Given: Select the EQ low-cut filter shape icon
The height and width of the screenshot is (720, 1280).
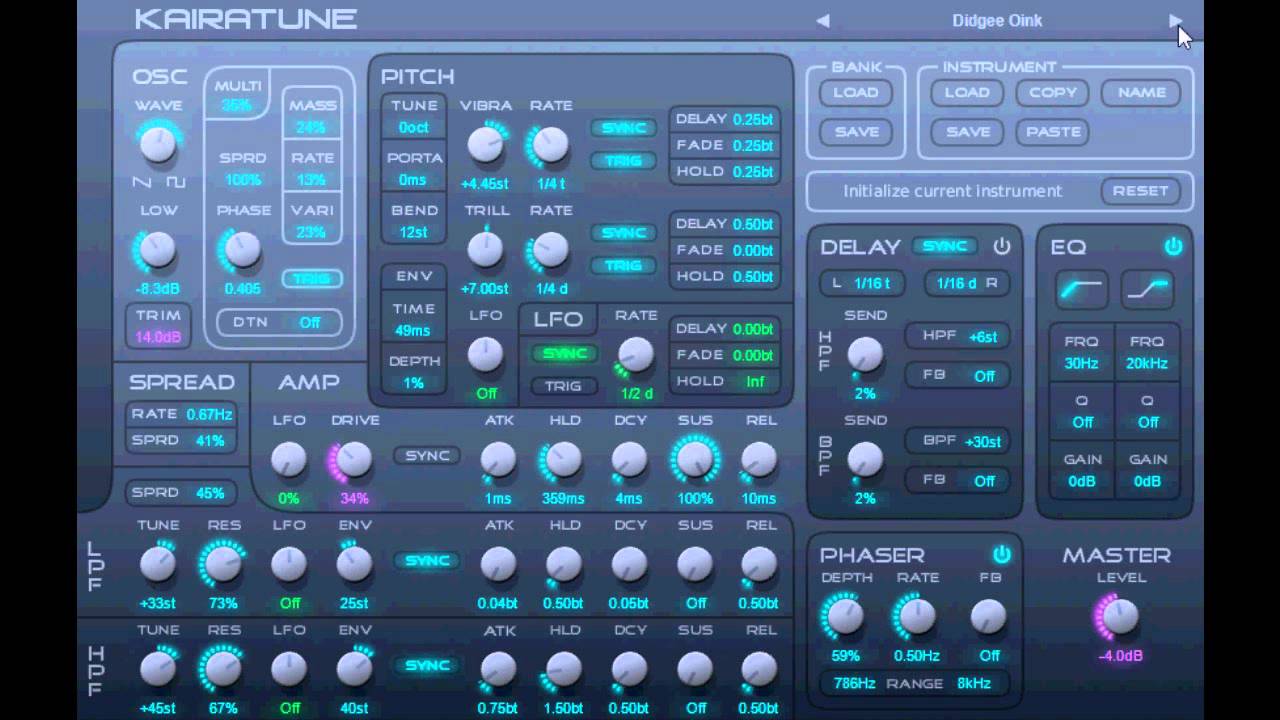Looking at the screenshot, I should 1081,289.
